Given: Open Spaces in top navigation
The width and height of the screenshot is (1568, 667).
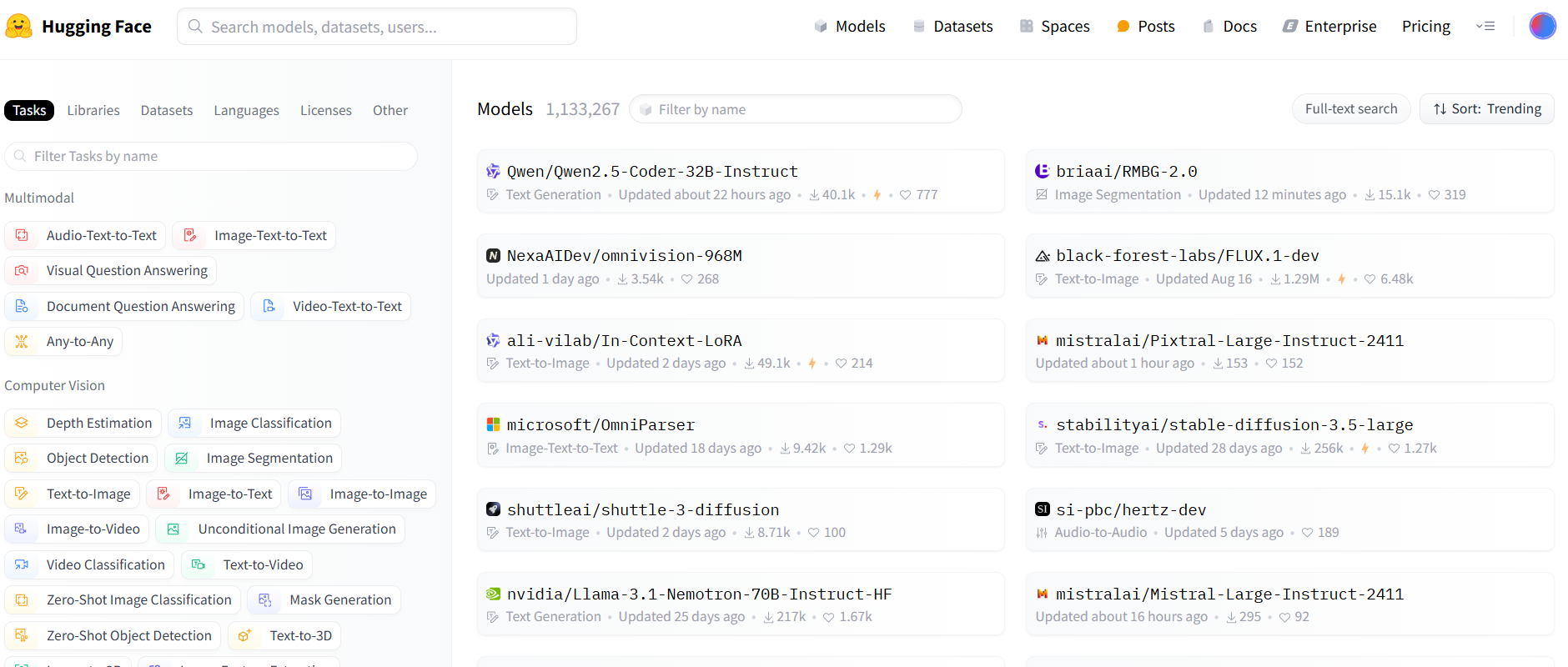Looking at the screenshot, I should coord(1055,27).
